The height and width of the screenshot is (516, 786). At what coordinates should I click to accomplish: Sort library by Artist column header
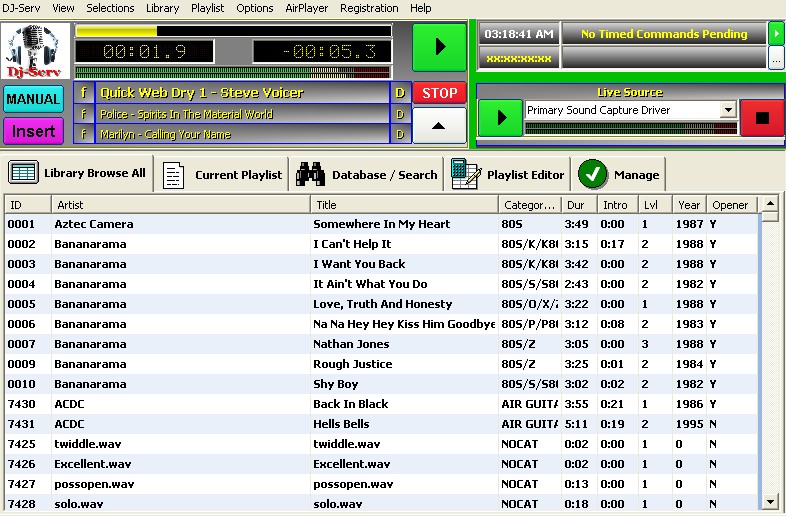tap(180, 205)
